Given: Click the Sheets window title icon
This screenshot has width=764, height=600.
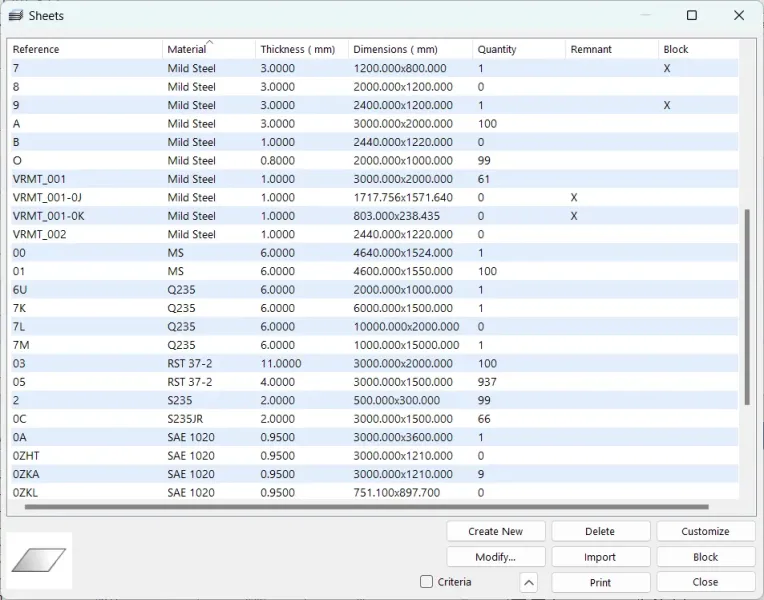Looking at the screenshot, I should (16, 16).
